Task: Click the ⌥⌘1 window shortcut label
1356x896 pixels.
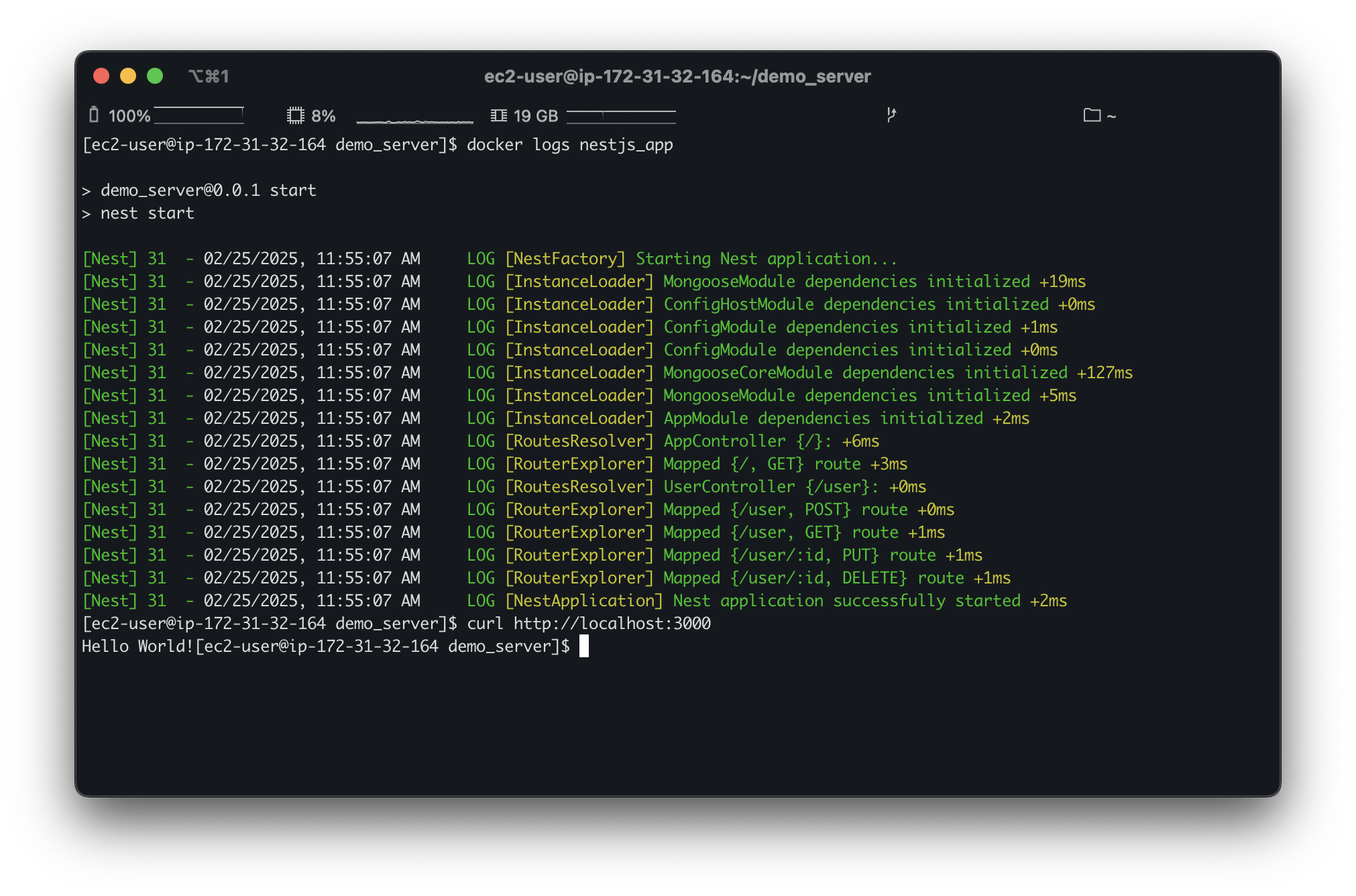Action: click(209, 76)
